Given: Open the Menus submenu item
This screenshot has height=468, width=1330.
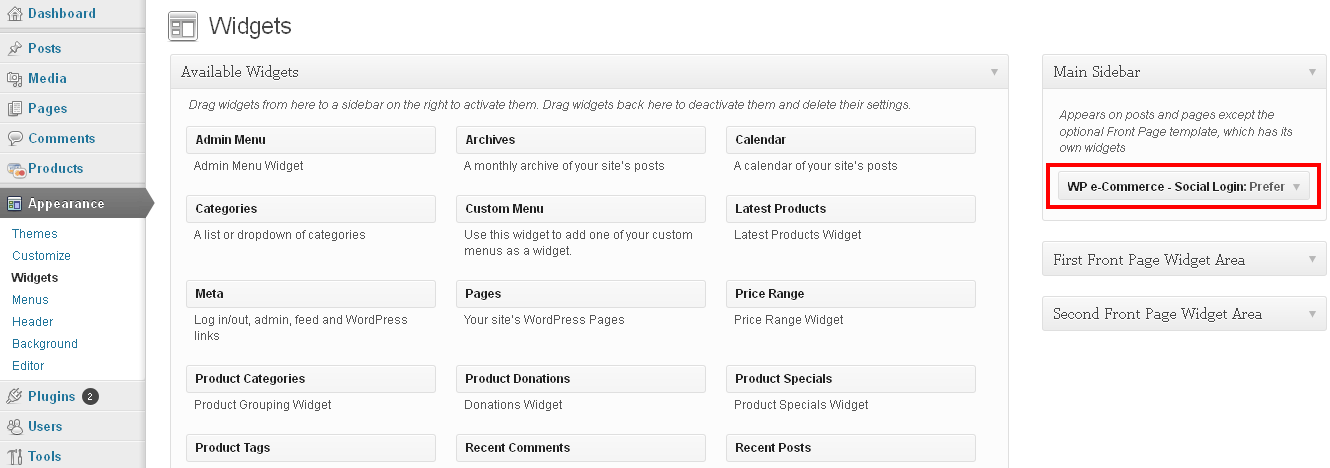Looking at the screenshot, I should point(30,300).
